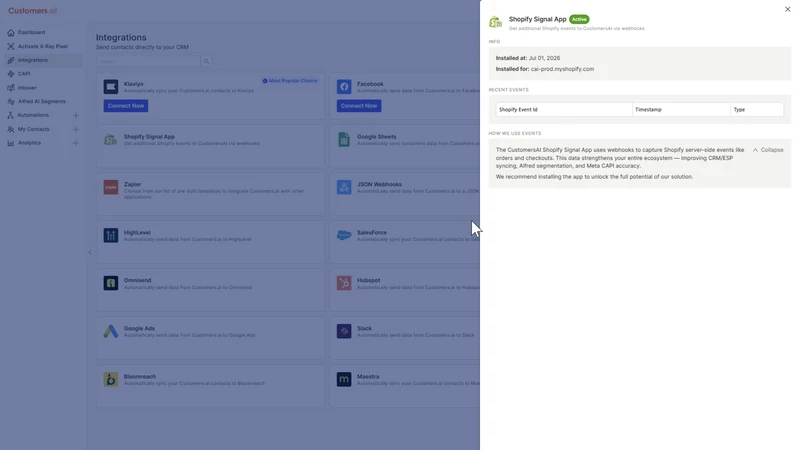The image size is (800, 450).
Task: Click the Maestra logo icon
Action: (344, 379)
